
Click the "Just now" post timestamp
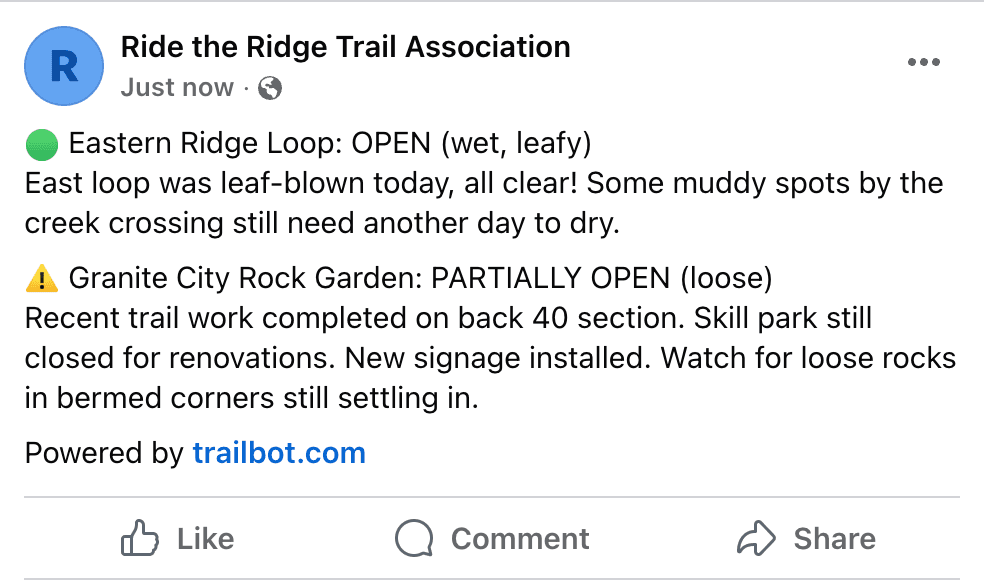(x=177, y=88)
